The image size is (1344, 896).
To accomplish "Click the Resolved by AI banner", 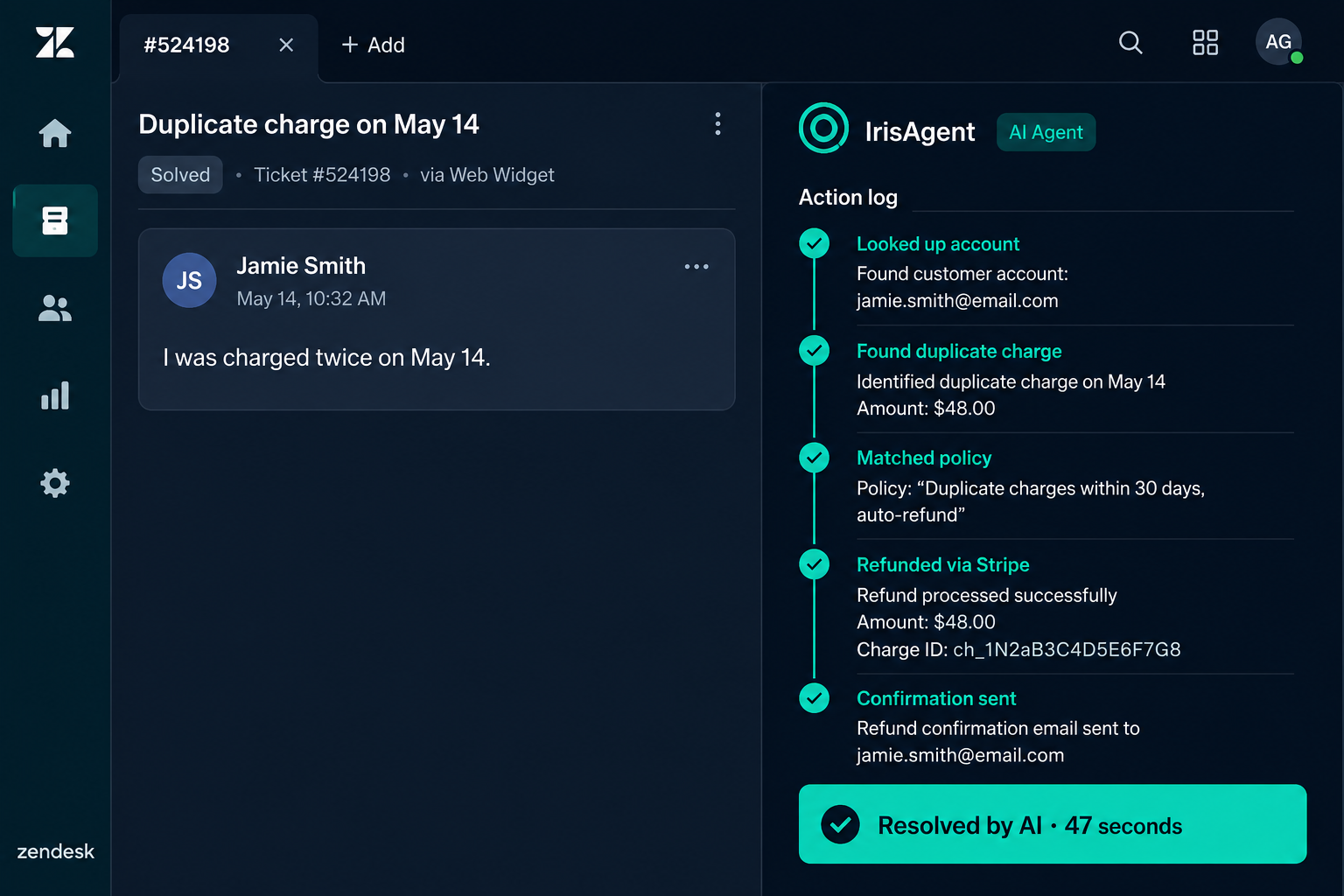I will pos(1053,824).
